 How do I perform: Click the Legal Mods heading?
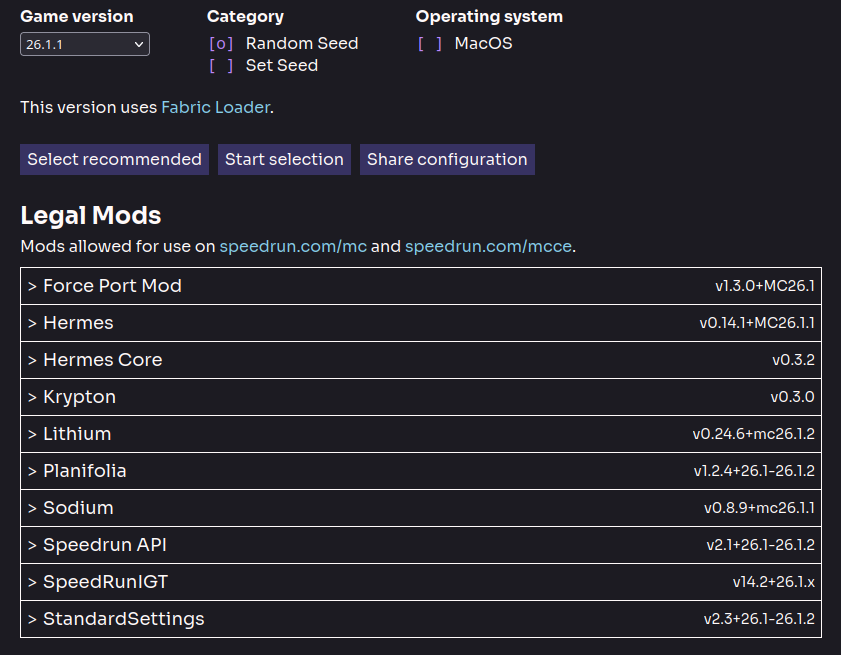[x=91, y=216]
